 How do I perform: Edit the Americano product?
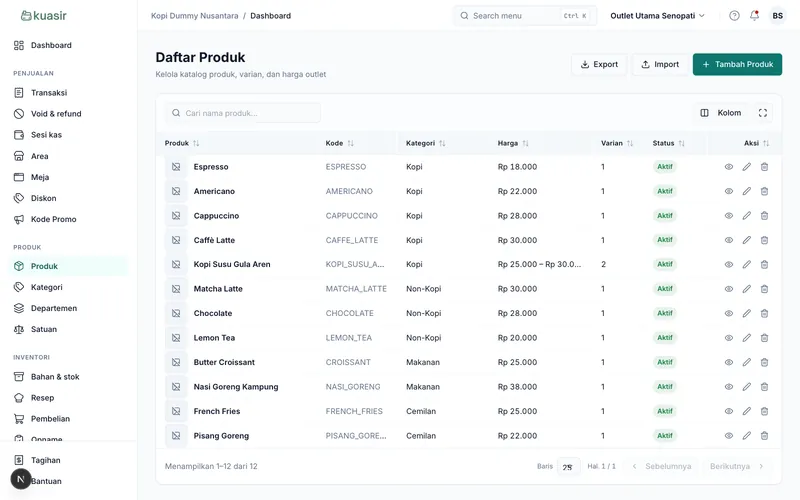pos(746,191)
